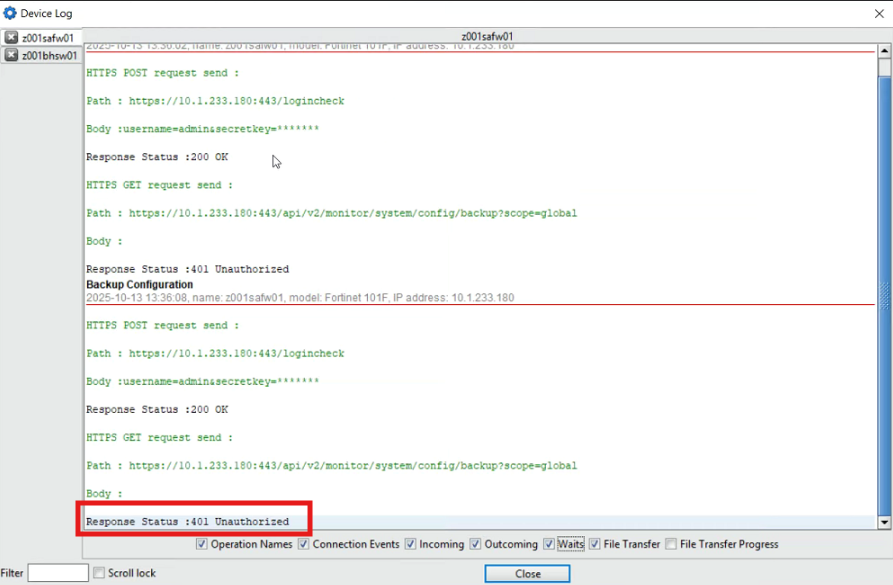Click the first 'Response Status :200 OK' line
The width and height of the screenshot is (893, 585).
click(157, 157)
